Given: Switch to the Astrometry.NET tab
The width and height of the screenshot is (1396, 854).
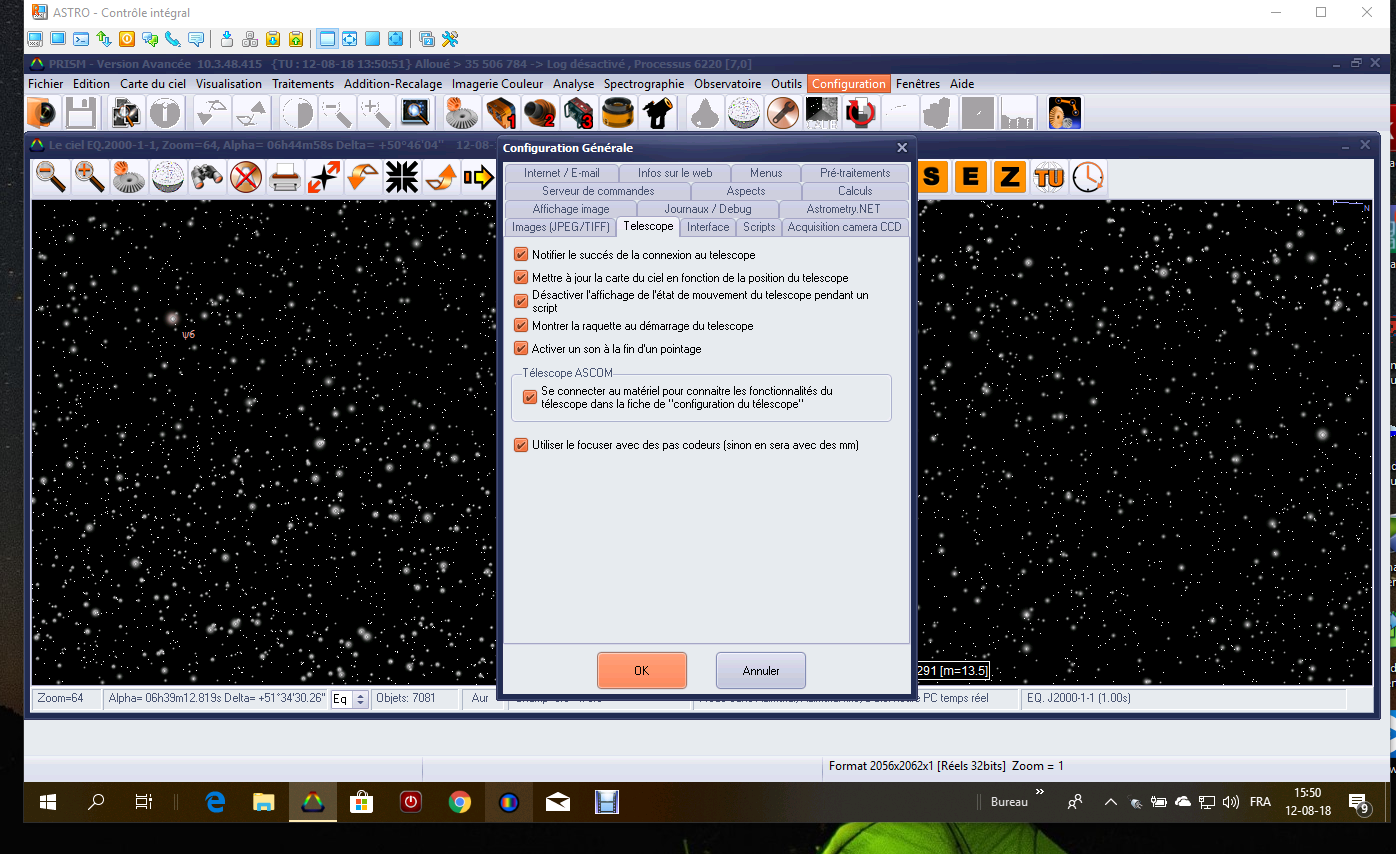Looking at the screenshot, I should 844,209.
